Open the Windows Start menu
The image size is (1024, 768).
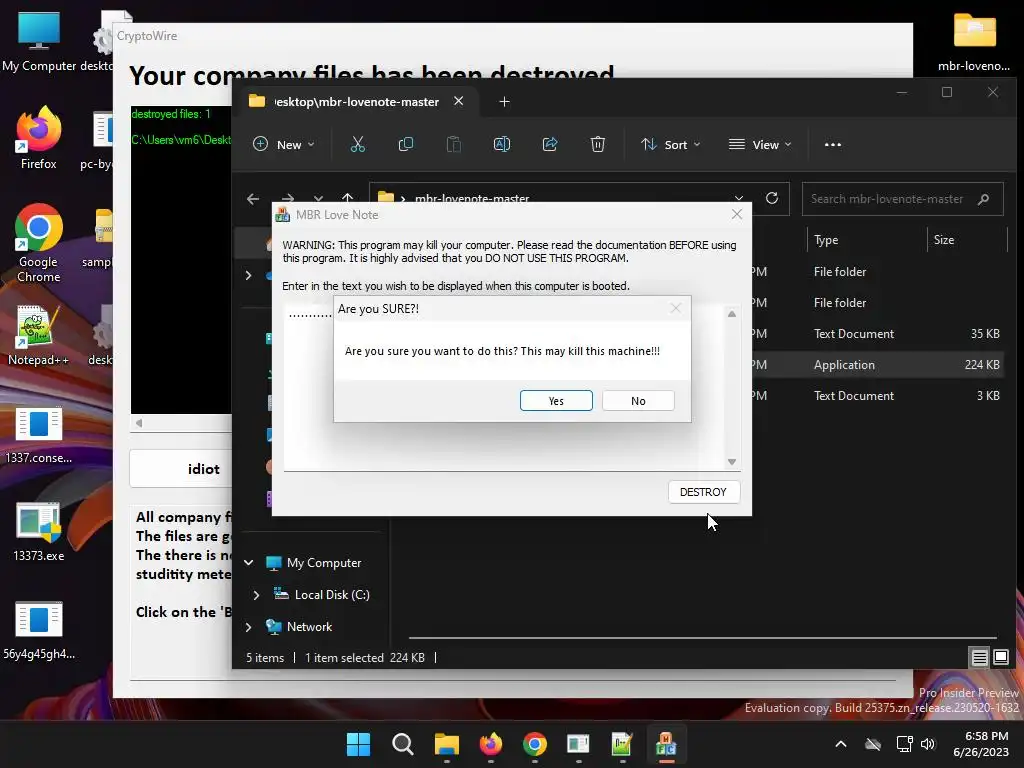click(358, 744)
